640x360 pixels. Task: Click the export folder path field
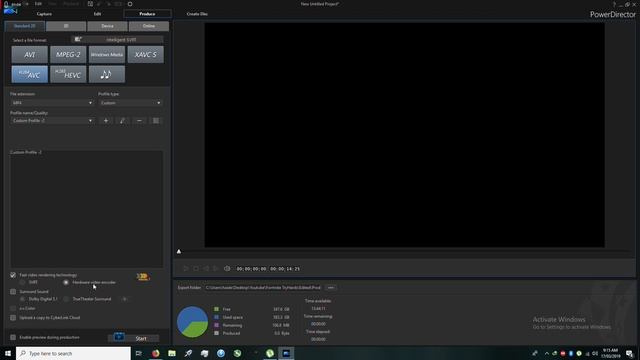[x=263, y=288]
